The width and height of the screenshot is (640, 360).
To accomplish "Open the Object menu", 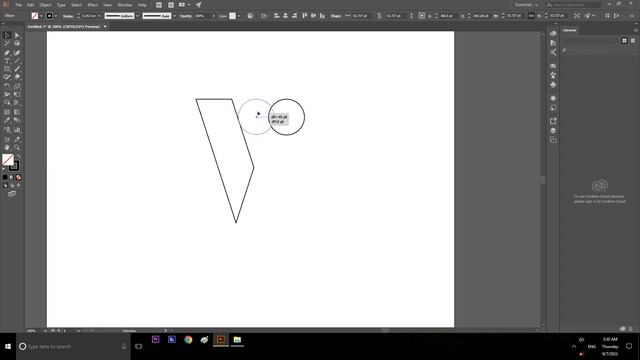I will (x=45, y=5).
